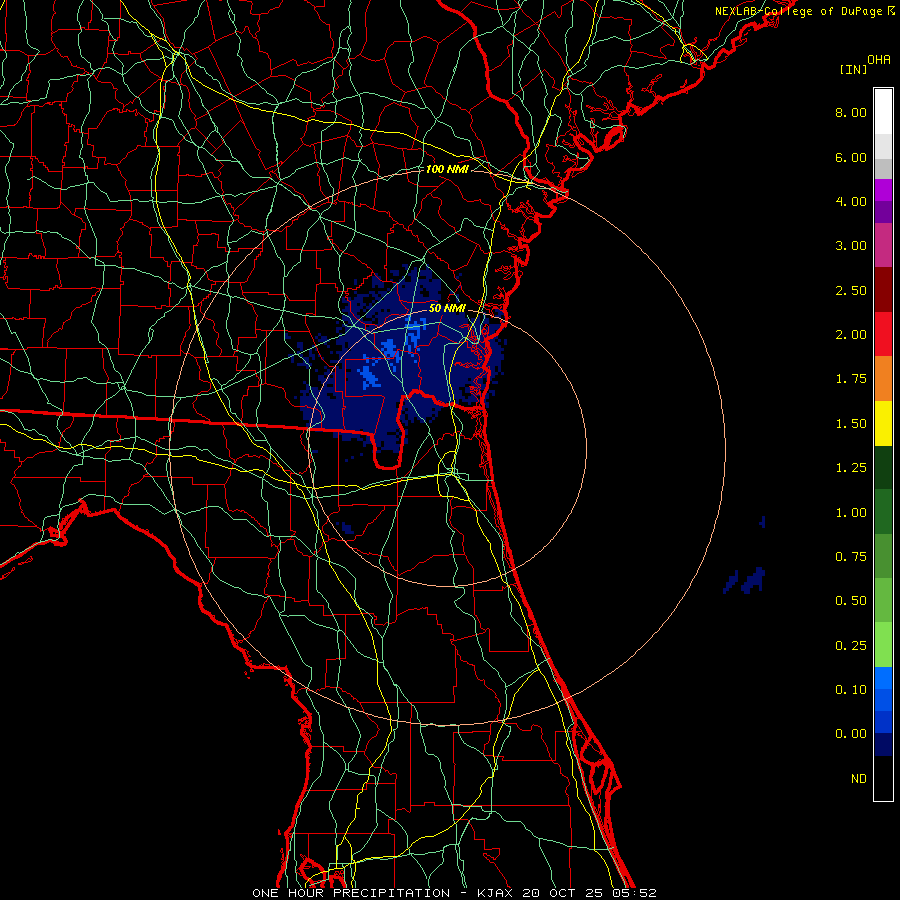Click the 2.00 legend value
900x900 pixels.
851,335
